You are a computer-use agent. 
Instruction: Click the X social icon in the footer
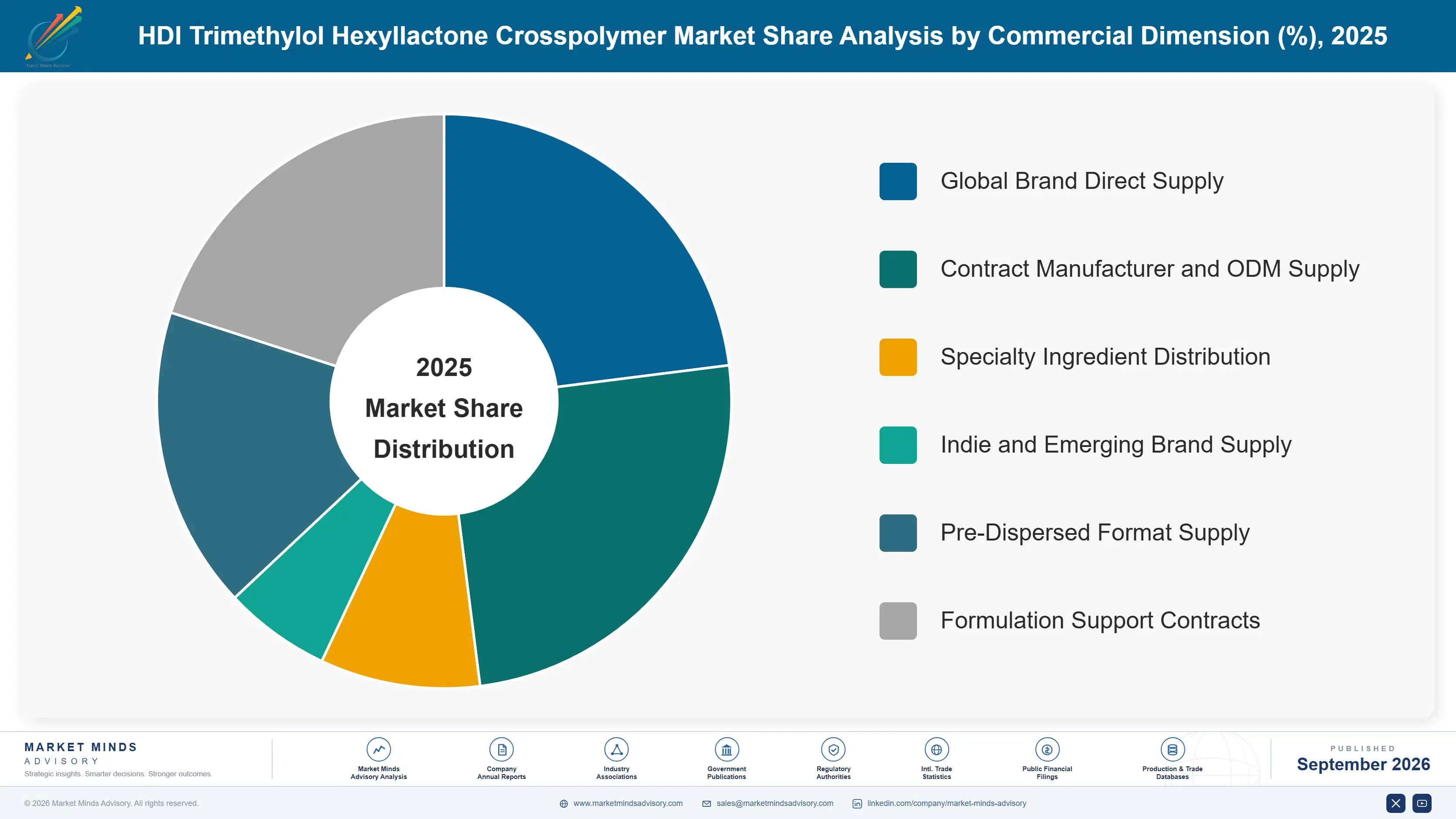pos(1395,803)
